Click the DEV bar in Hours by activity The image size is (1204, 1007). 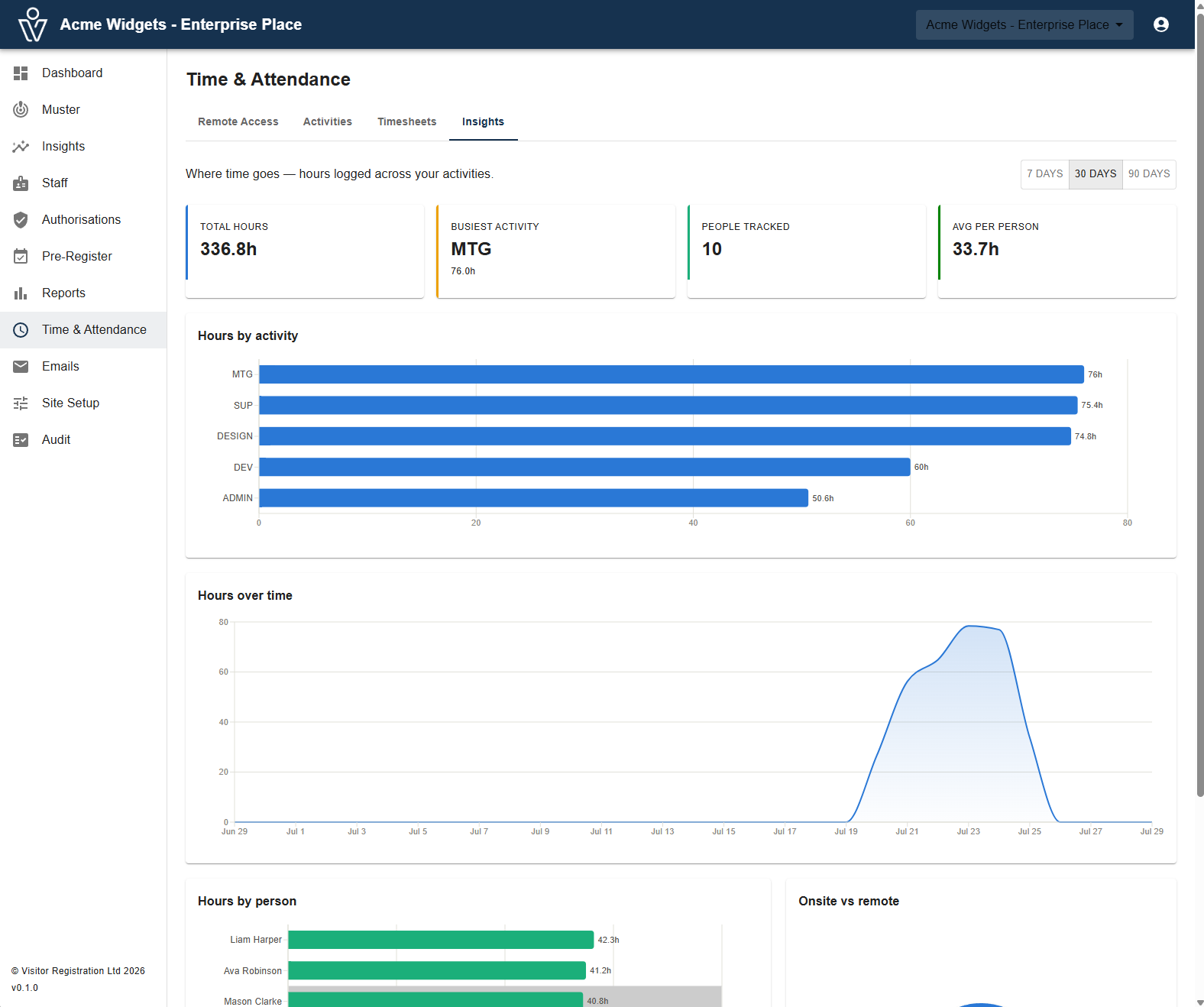pos(584,467)
